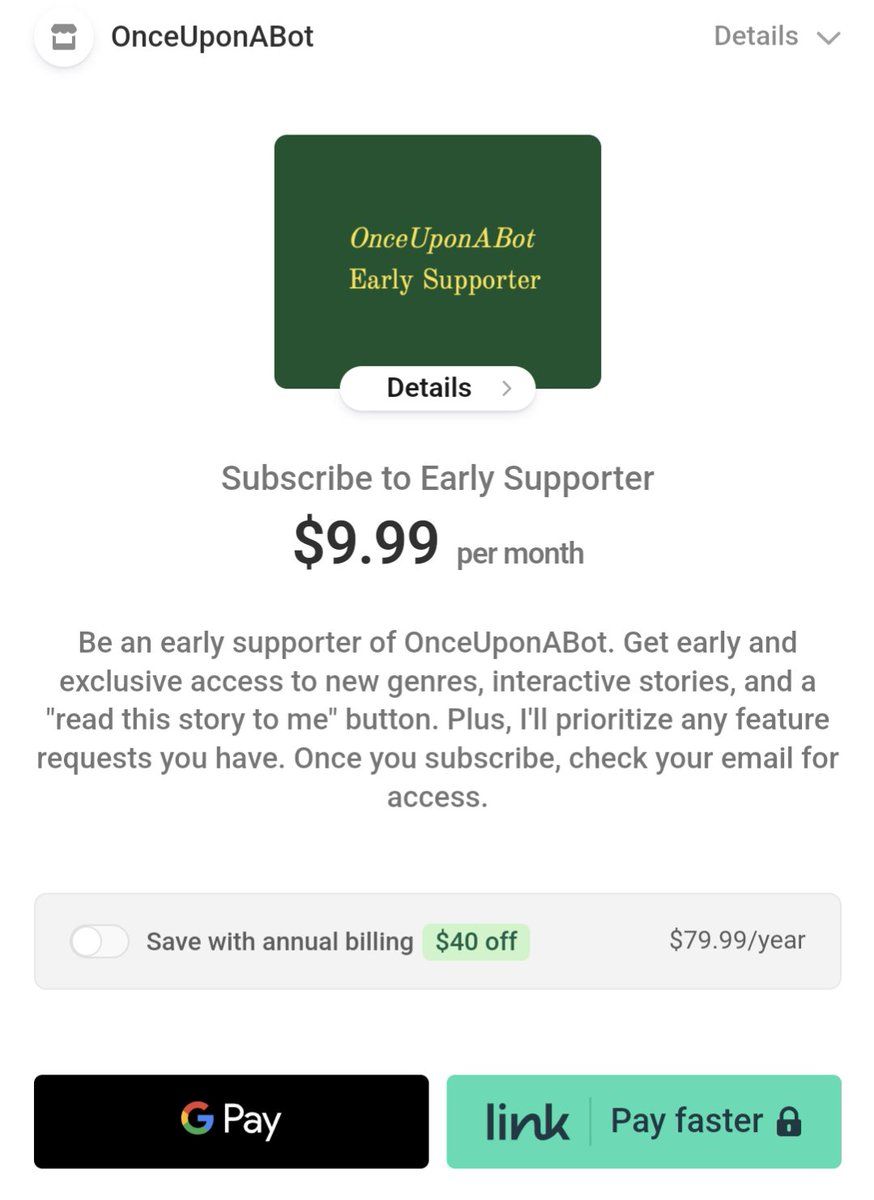Click the padlock icon on Pay faster
The height and width of the screenshot is (1200, 874).
coord(789,1122)
